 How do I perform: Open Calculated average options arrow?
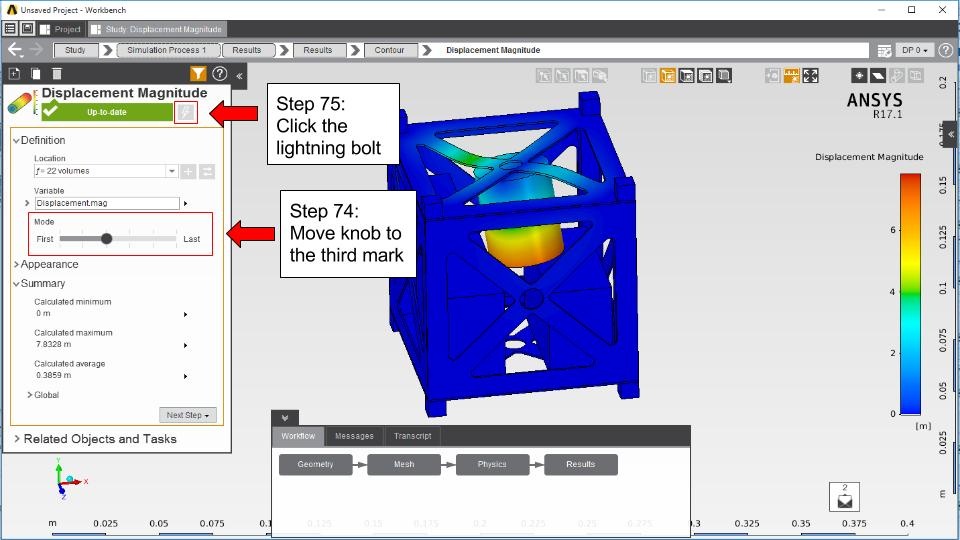point(186,376)
